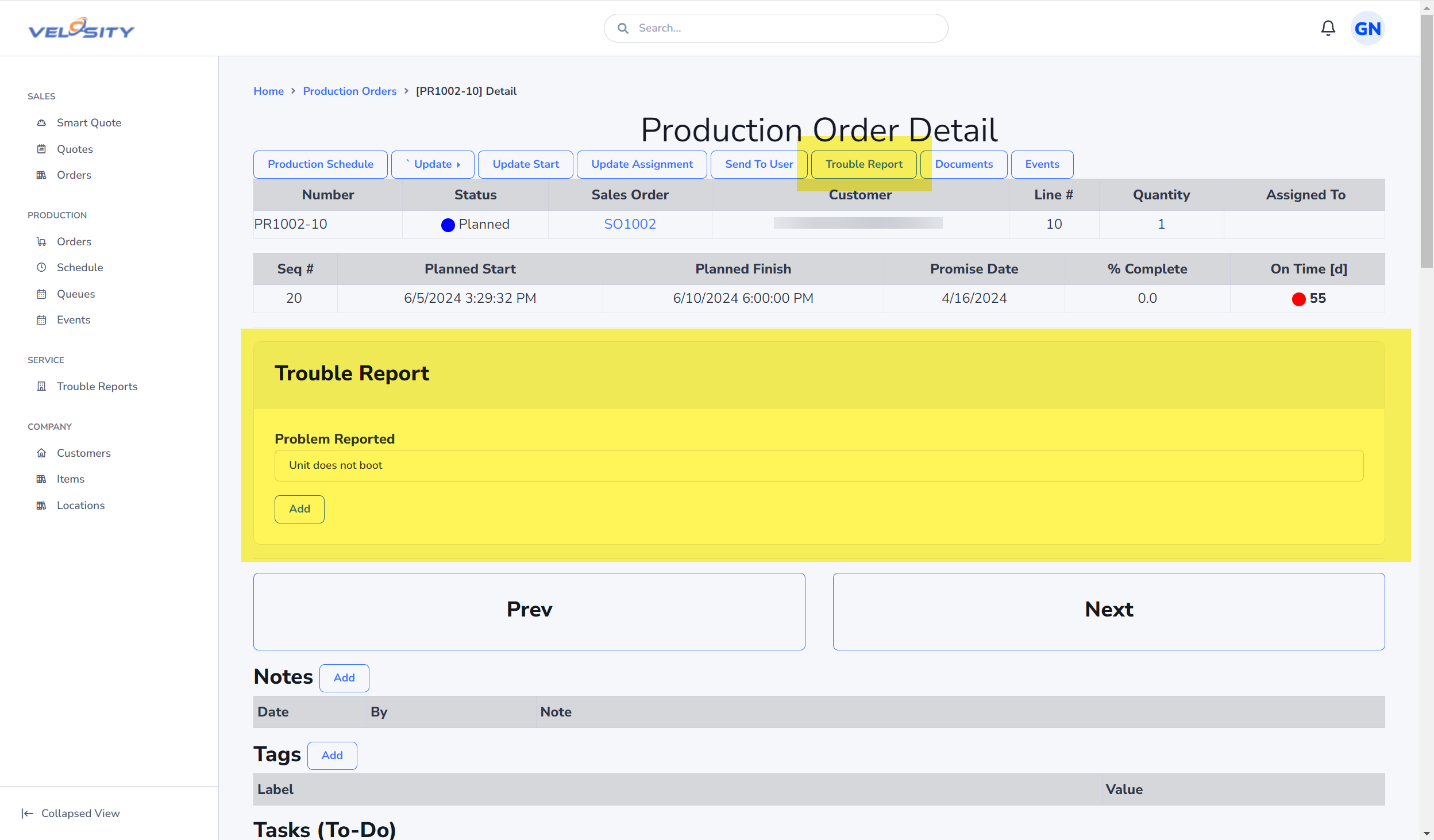The width and height of the screenshot is (1434, 840).
Task: Click the top search field
Action: [776, 28]
